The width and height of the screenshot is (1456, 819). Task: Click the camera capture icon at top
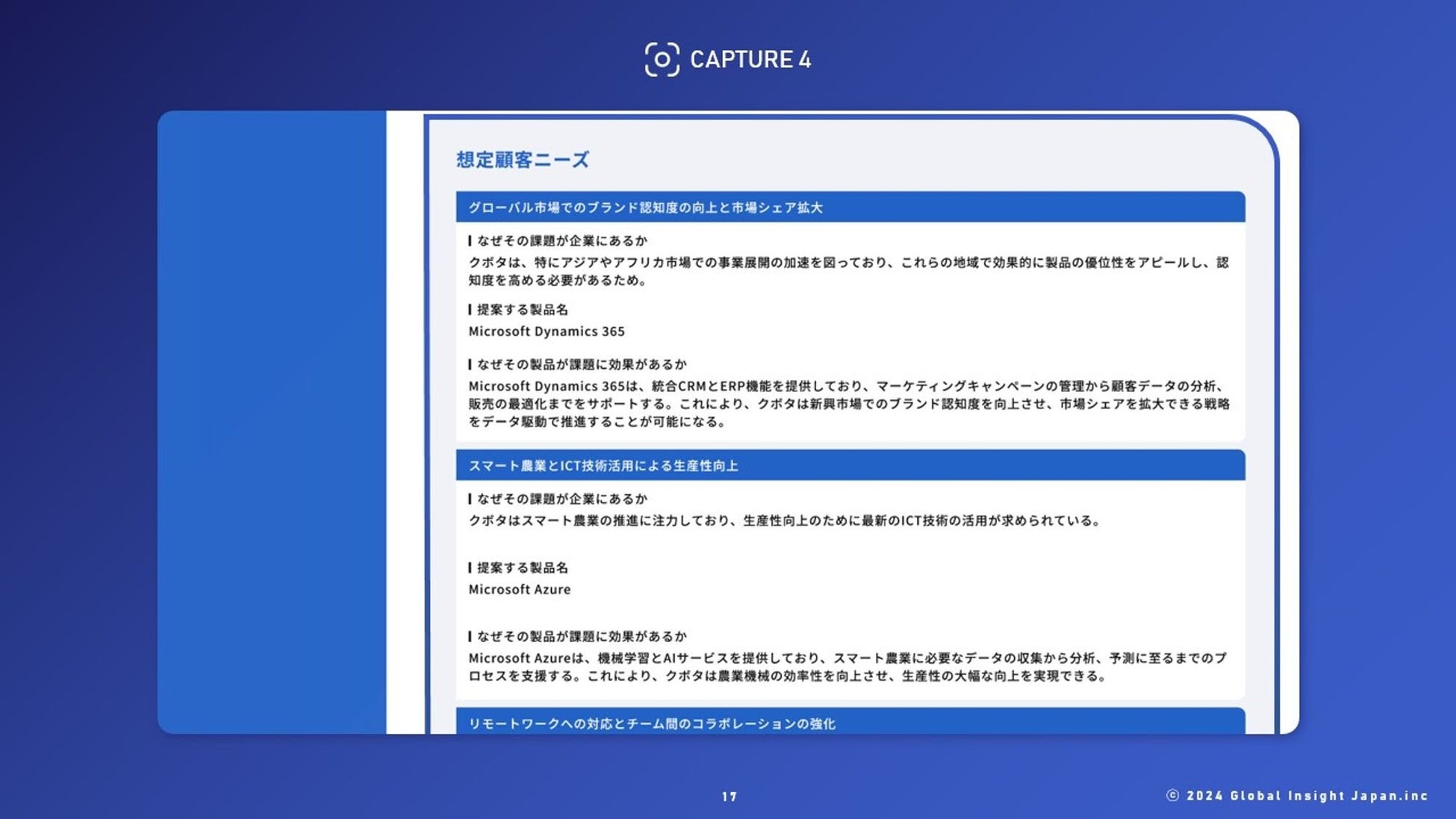tap(662, 60)
